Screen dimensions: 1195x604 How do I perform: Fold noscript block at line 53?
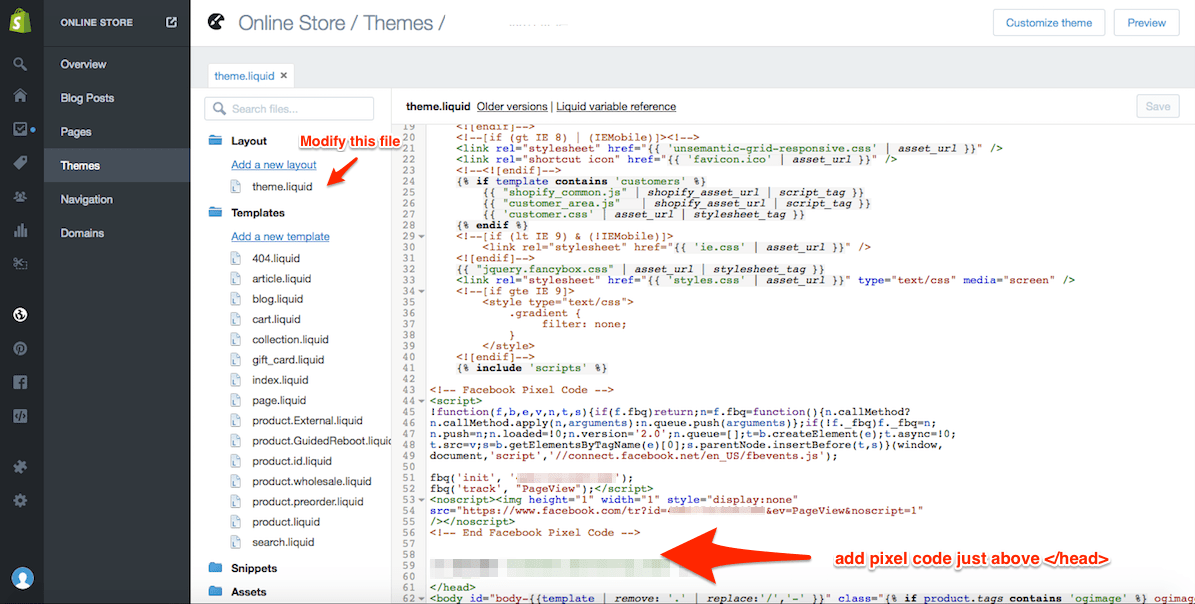click(x=421, y=498)
